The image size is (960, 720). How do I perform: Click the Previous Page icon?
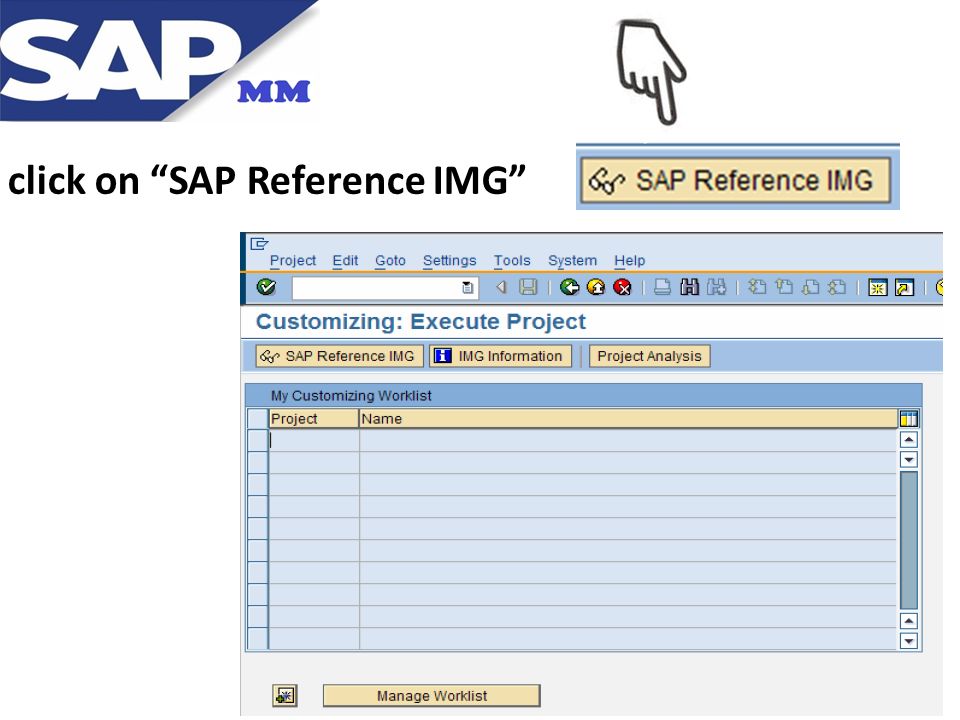[x=784, y=287]
